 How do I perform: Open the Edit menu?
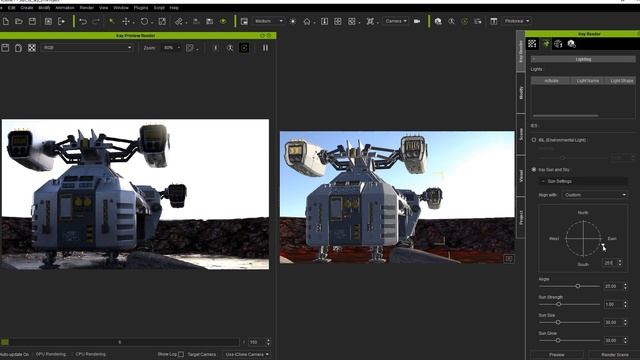click(x=11, y=8)
